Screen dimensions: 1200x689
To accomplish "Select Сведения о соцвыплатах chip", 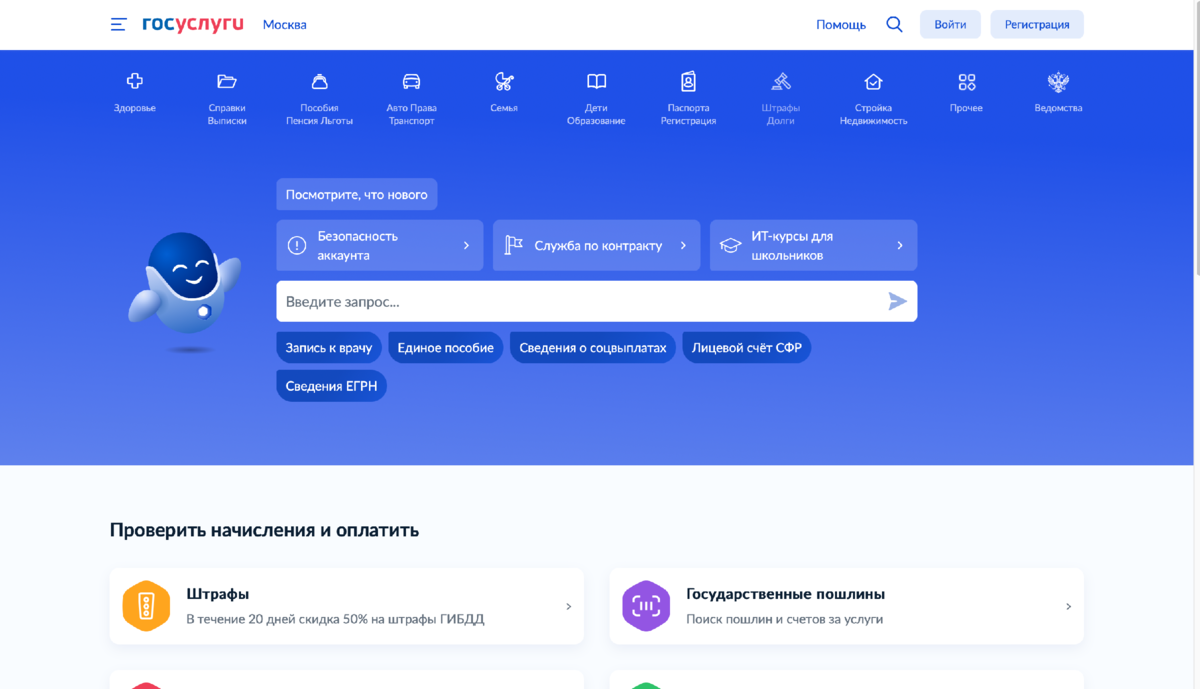I will click(x=593, y=347).
